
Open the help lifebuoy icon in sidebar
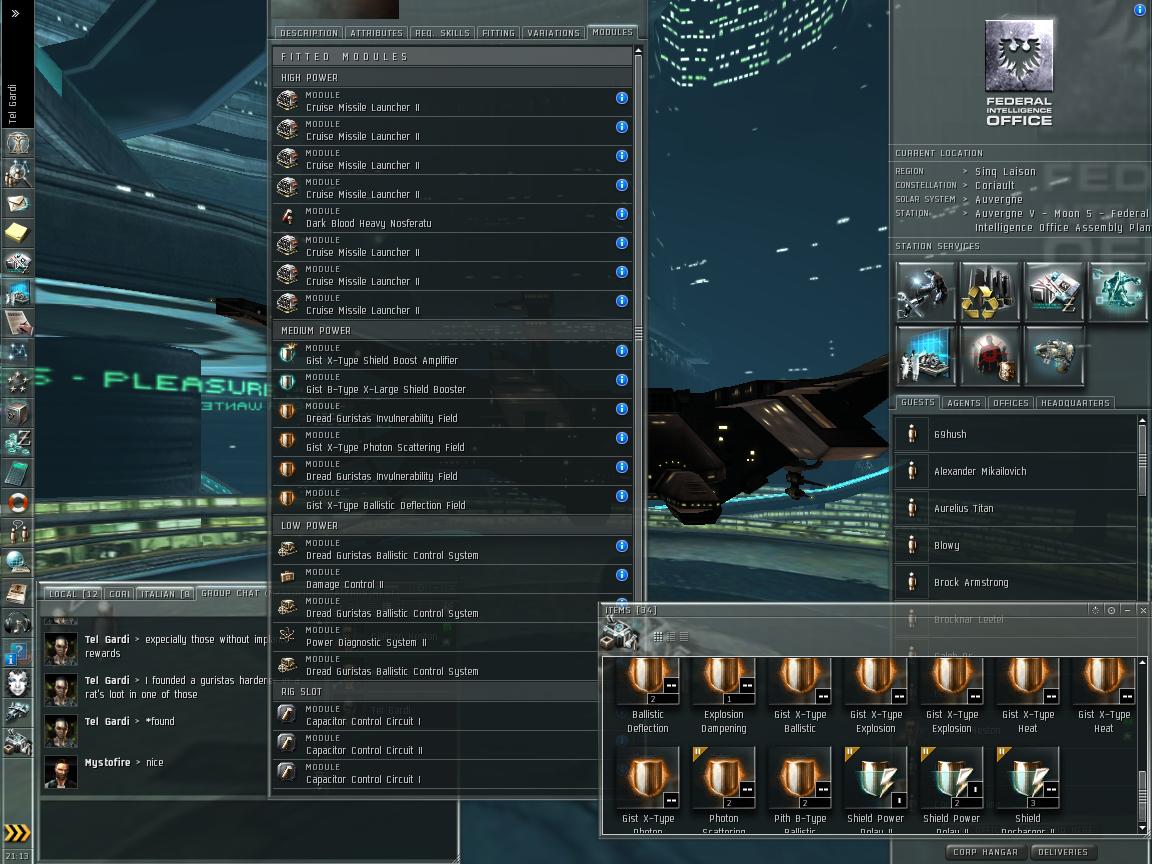point(18,503)
